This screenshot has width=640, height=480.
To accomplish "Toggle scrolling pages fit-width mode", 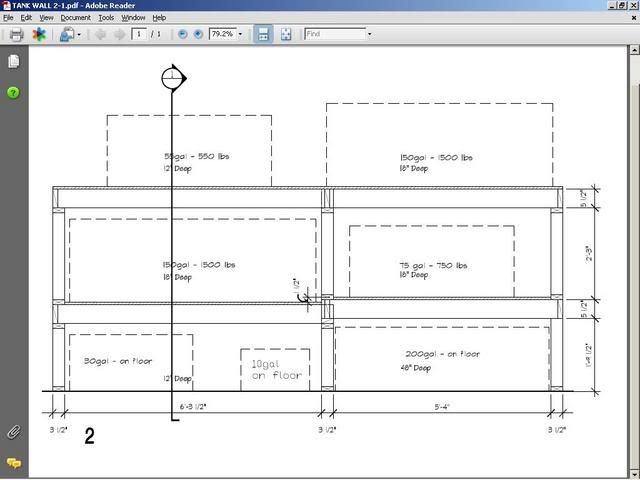I will tap(263, 34).
